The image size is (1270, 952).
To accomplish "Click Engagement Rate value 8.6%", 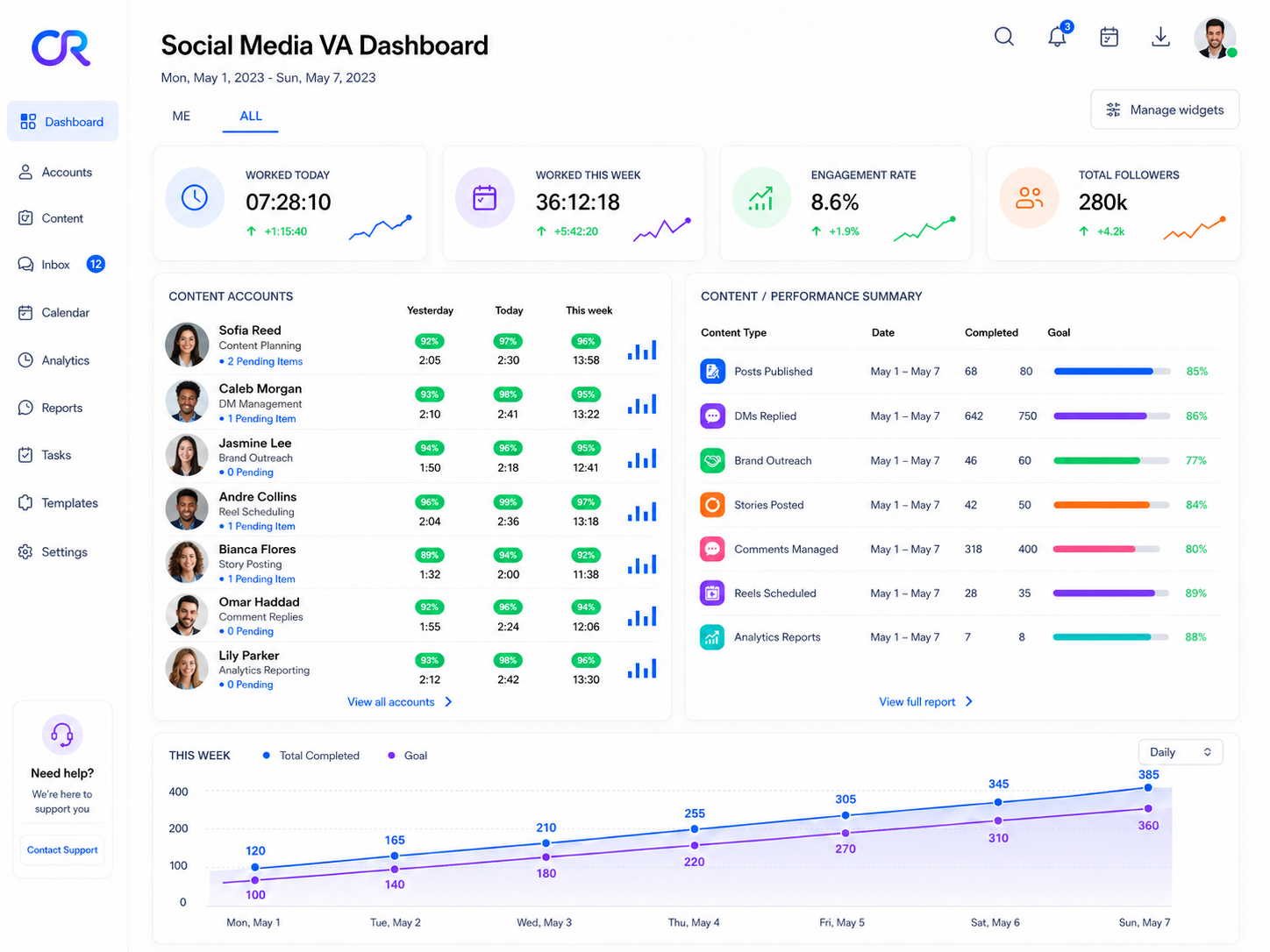I will tap(835, 202).
